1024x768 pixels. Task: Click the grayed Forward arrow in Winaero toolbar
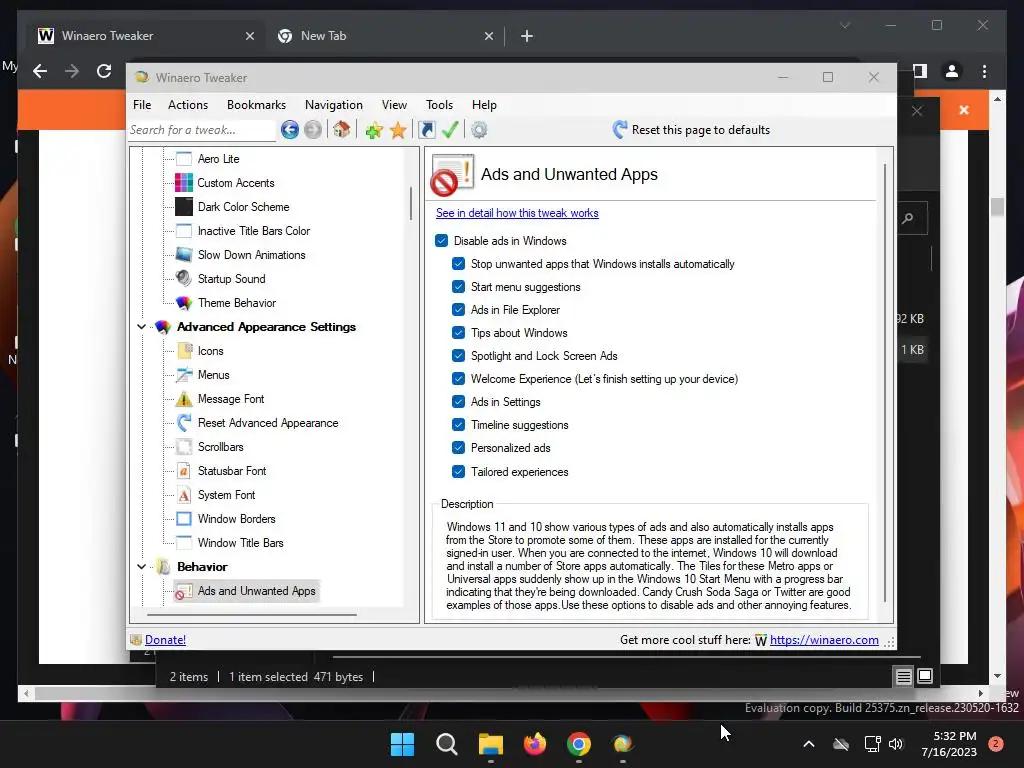pos(313,130)
